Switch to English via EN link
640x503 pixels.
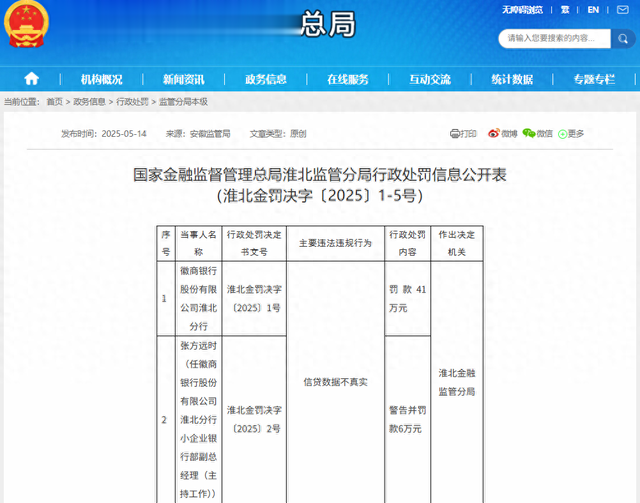(x=593, y=10)
